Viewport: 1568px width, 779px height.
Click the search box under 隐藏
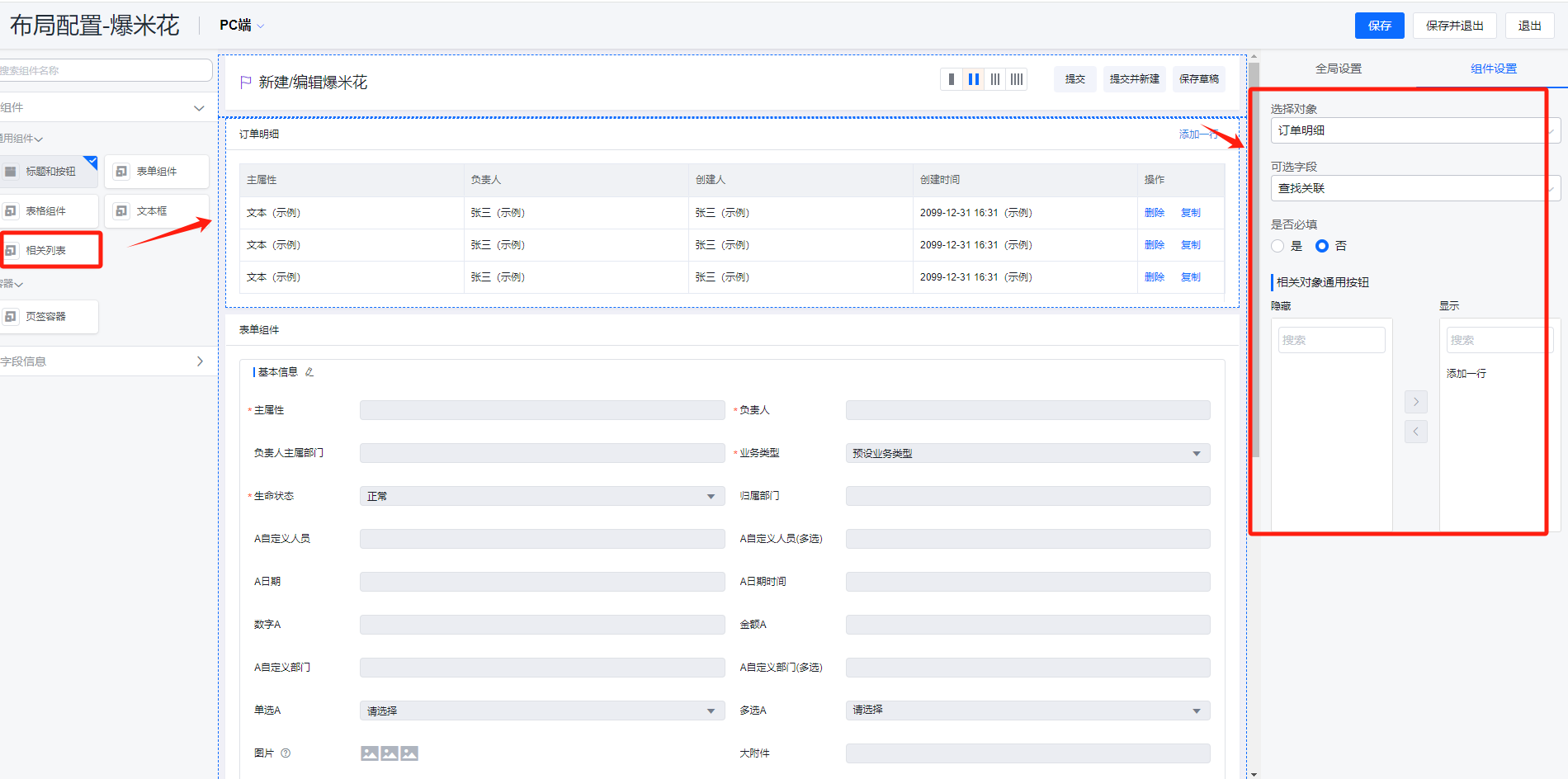[1332, 340]
